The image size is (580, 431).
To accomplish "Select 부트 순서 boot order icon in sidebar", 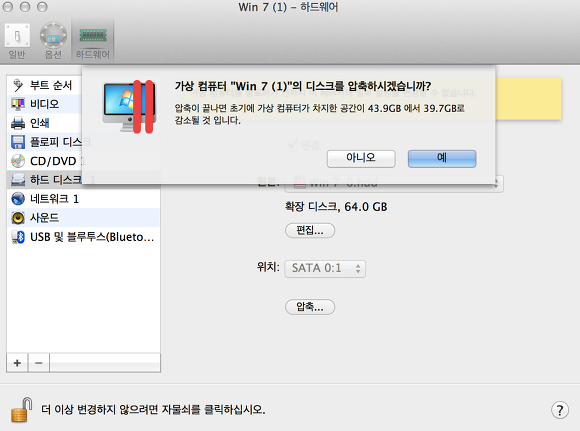I will click(x=18, y=85).
